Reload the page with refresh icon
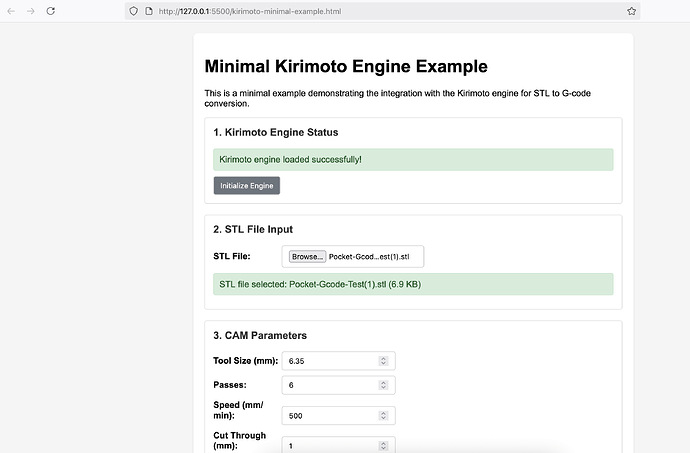690x453 pixels. coord(51,11)
